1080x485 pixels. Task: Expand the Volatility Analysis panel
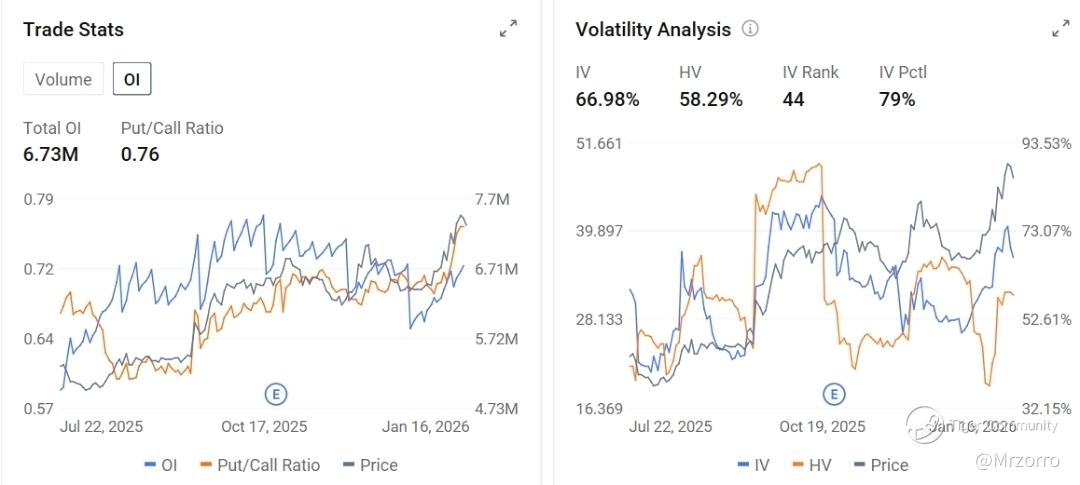click(x=1061, y=29)
